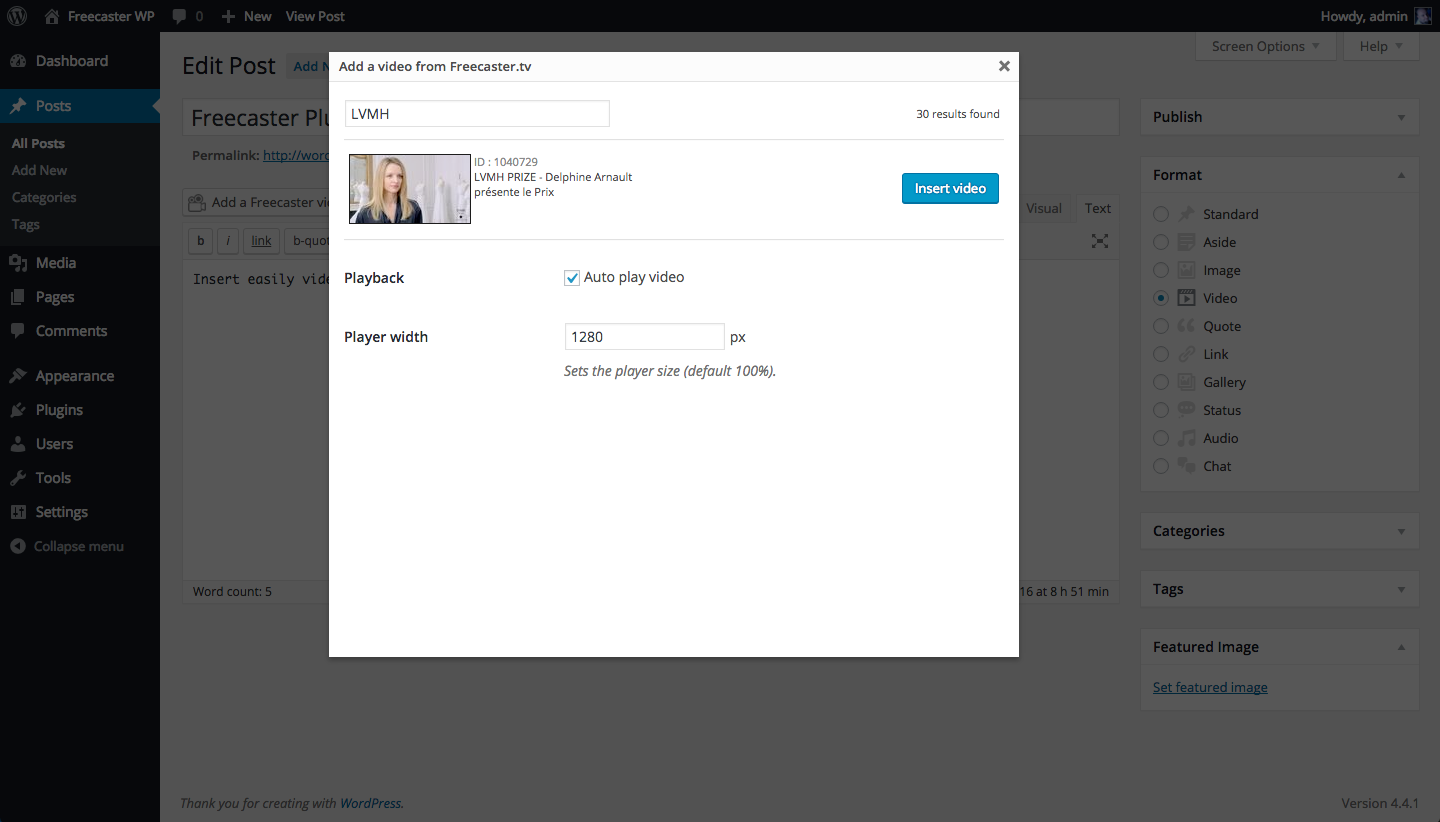Viewport: 1440px width, 822px height.
Task: Switch to the Visual editor tab
Action: point(1044,208)
